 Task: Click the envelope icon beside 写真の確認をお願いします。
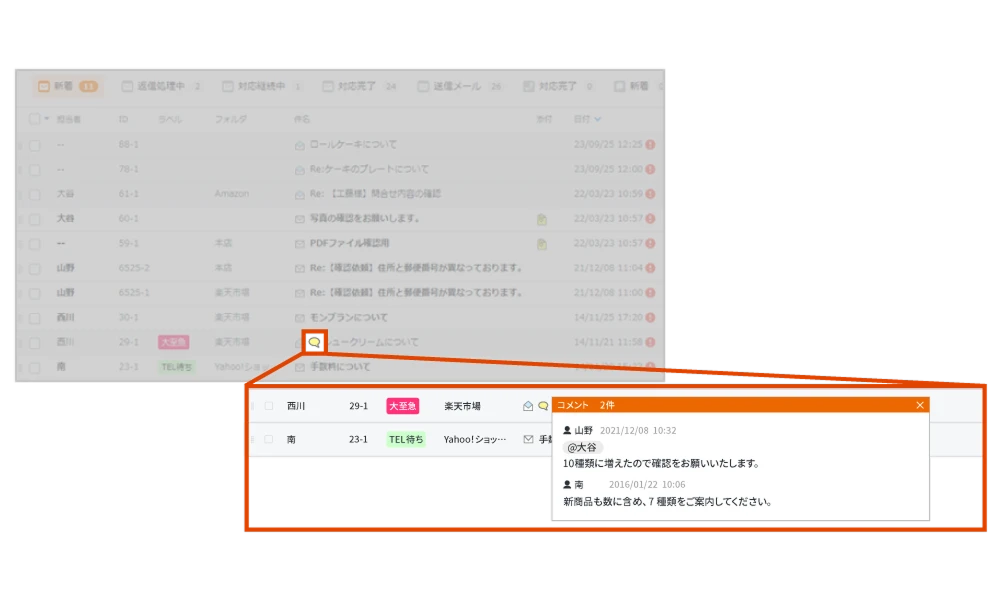[300, 219]
